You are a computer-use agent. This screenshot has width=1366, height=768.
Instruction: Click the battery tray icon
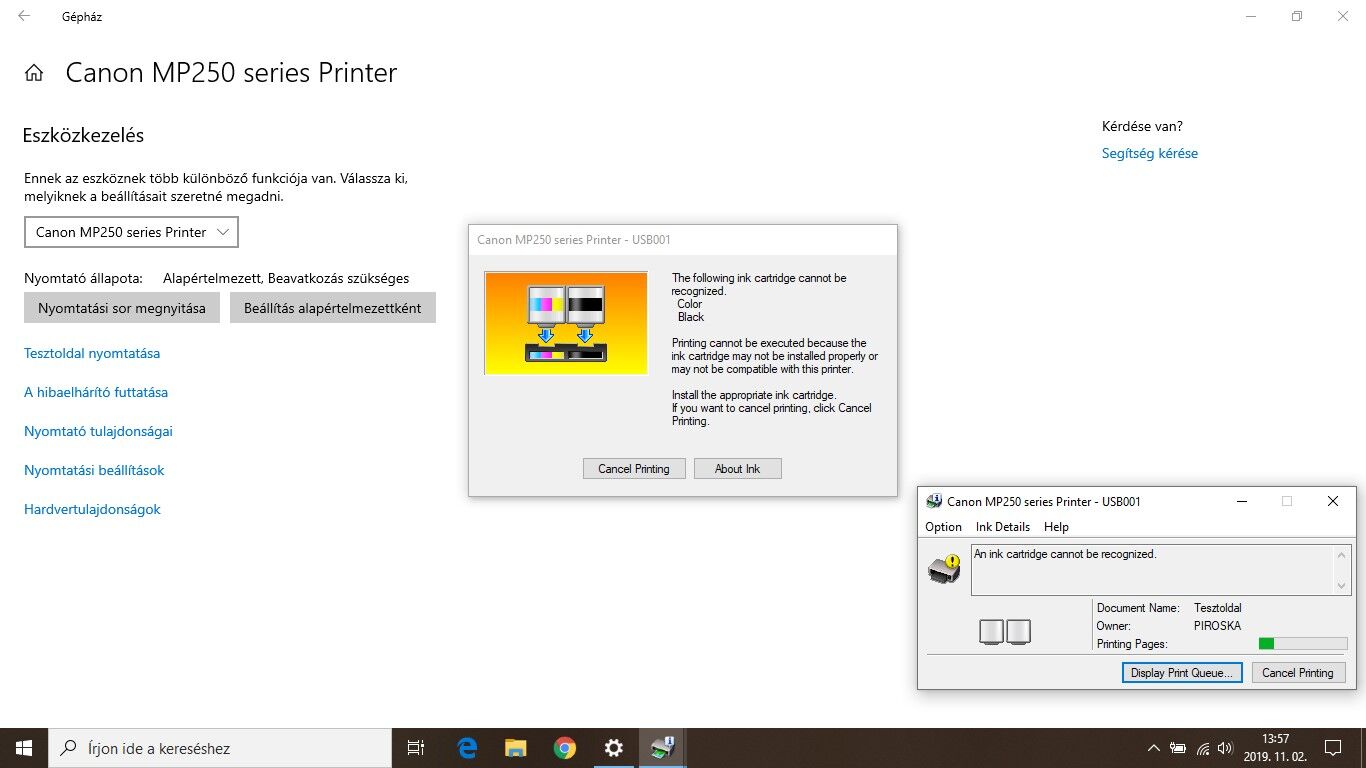[1178, 748]
